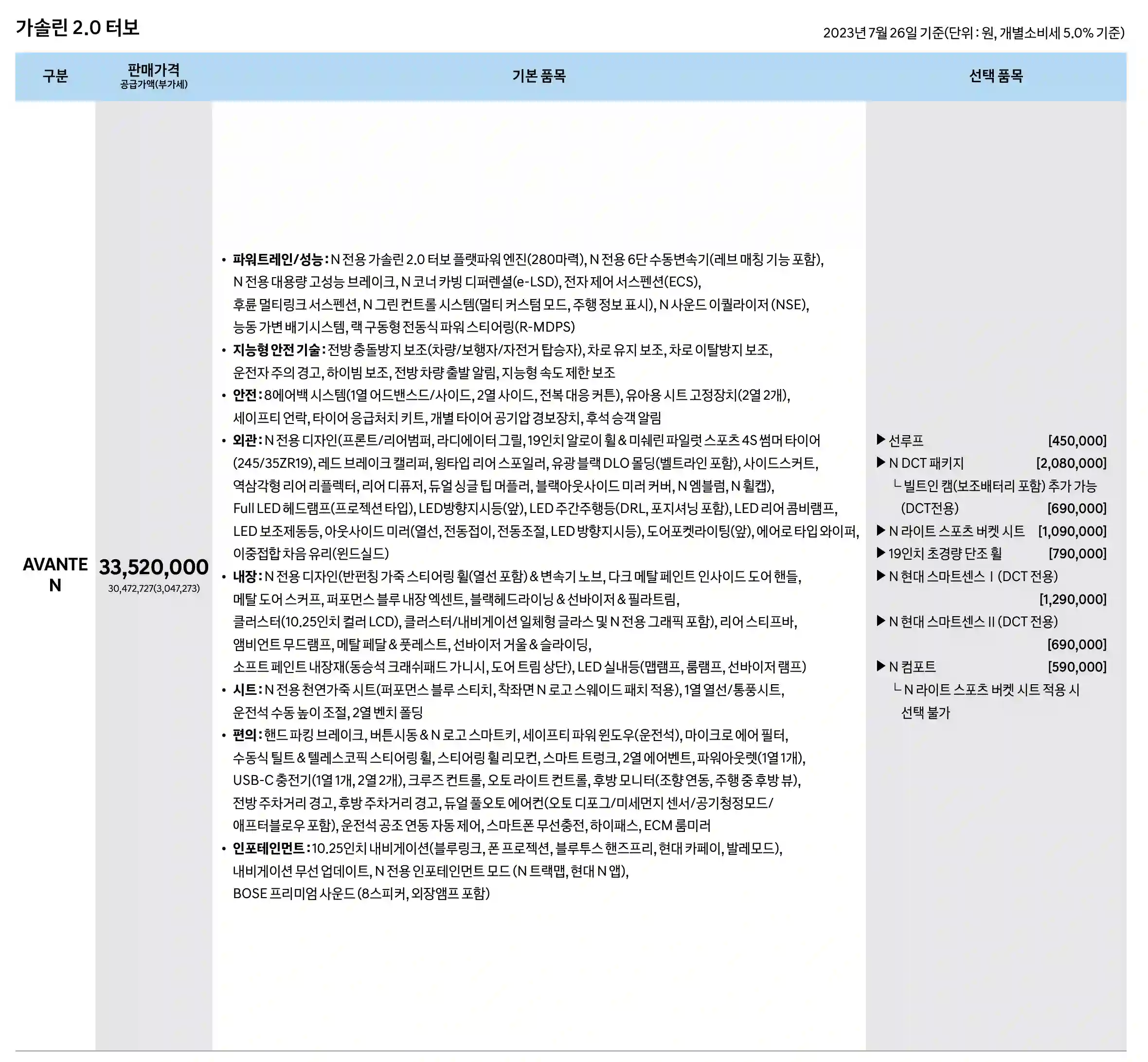Click the bucket seat price [1,090,000]
This screenshot has height=1062, width=1148.
(1072, 531)
